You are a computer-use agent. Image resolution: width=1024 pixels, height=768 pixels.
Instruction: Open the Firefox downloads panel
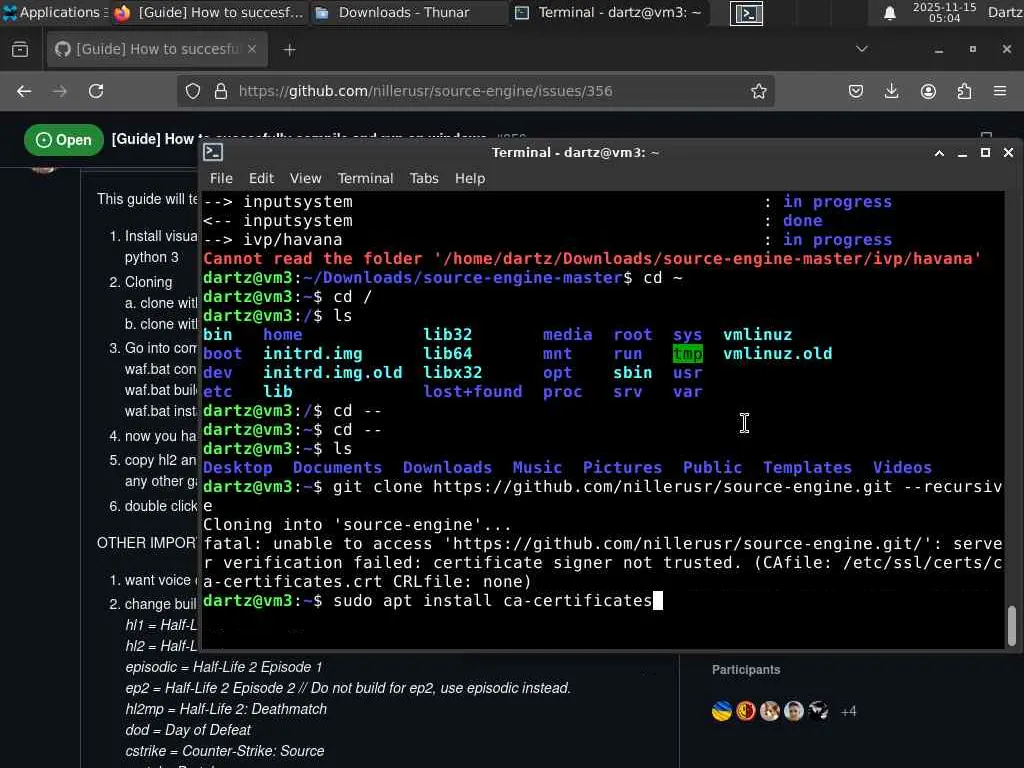891,91
